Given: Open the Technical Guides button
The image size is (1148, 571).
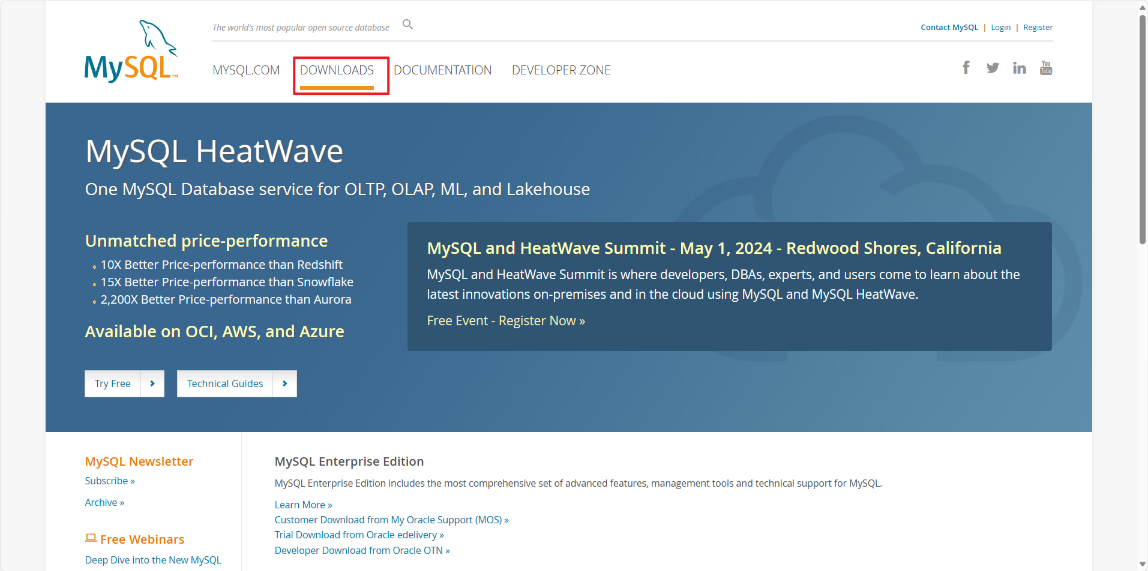Looking at the screenshot, I should click(x=225, y=384).
